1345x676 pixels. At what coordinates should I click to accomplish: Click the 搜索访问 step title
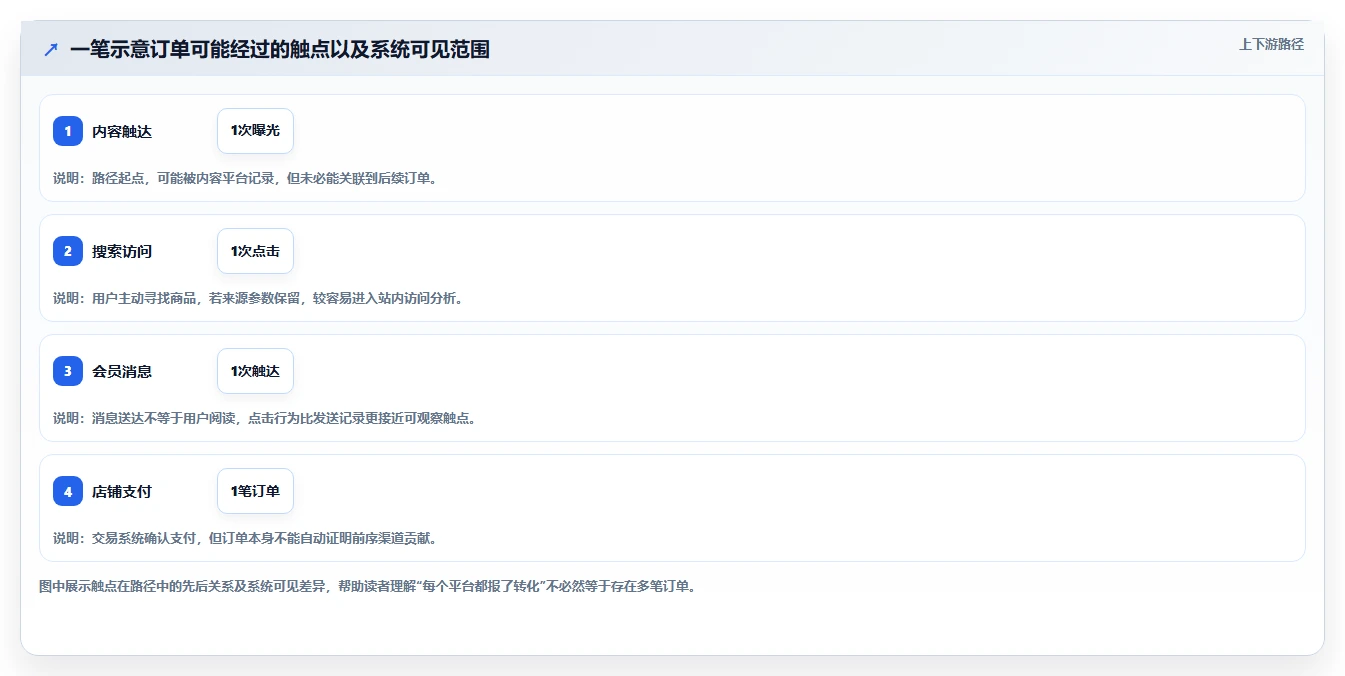[122, 251]
